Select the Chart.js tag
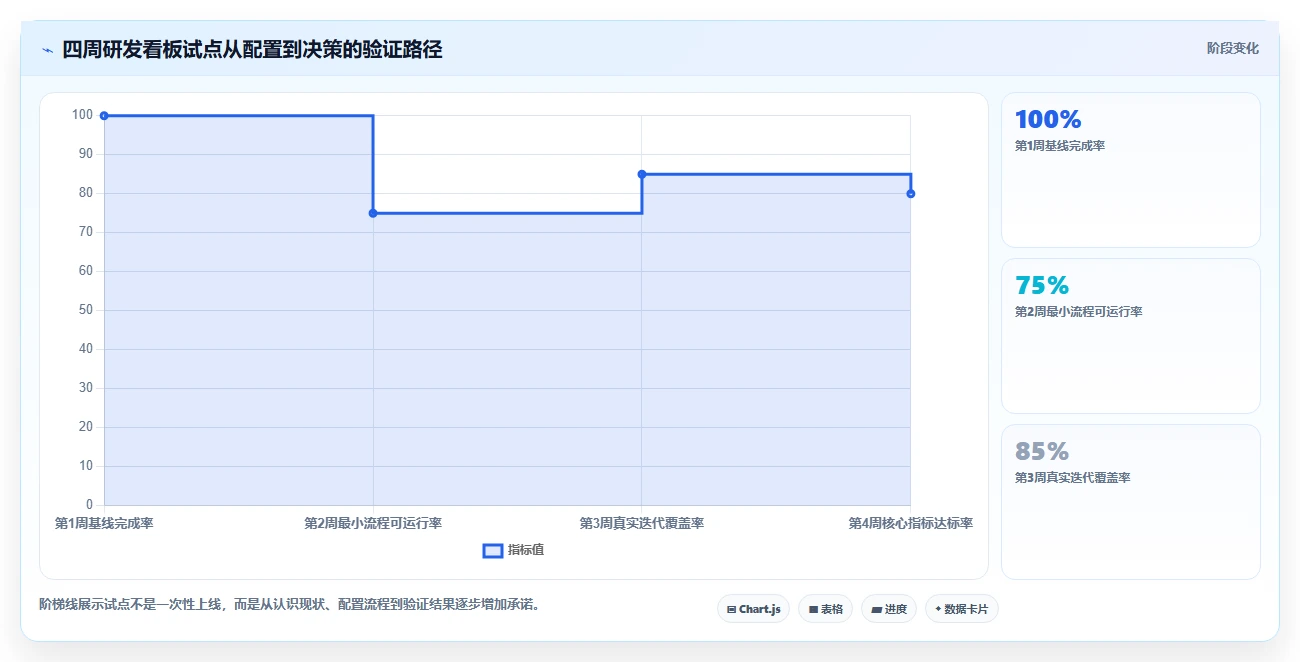The image size is (1300, 662). click(754, 609)
